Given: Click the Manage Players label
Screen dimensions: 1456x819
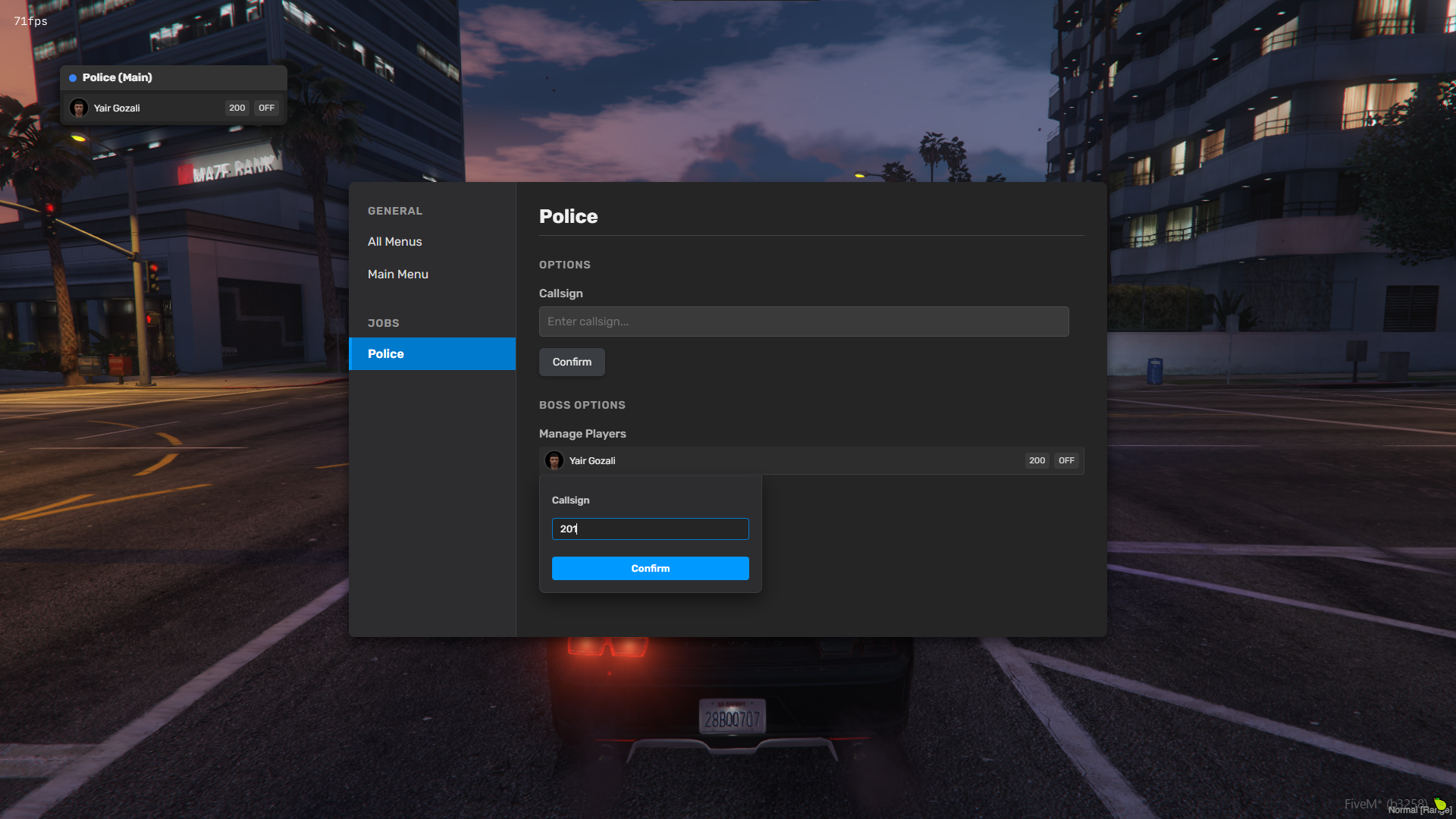Looking at the screenshot, I should 582,434.
